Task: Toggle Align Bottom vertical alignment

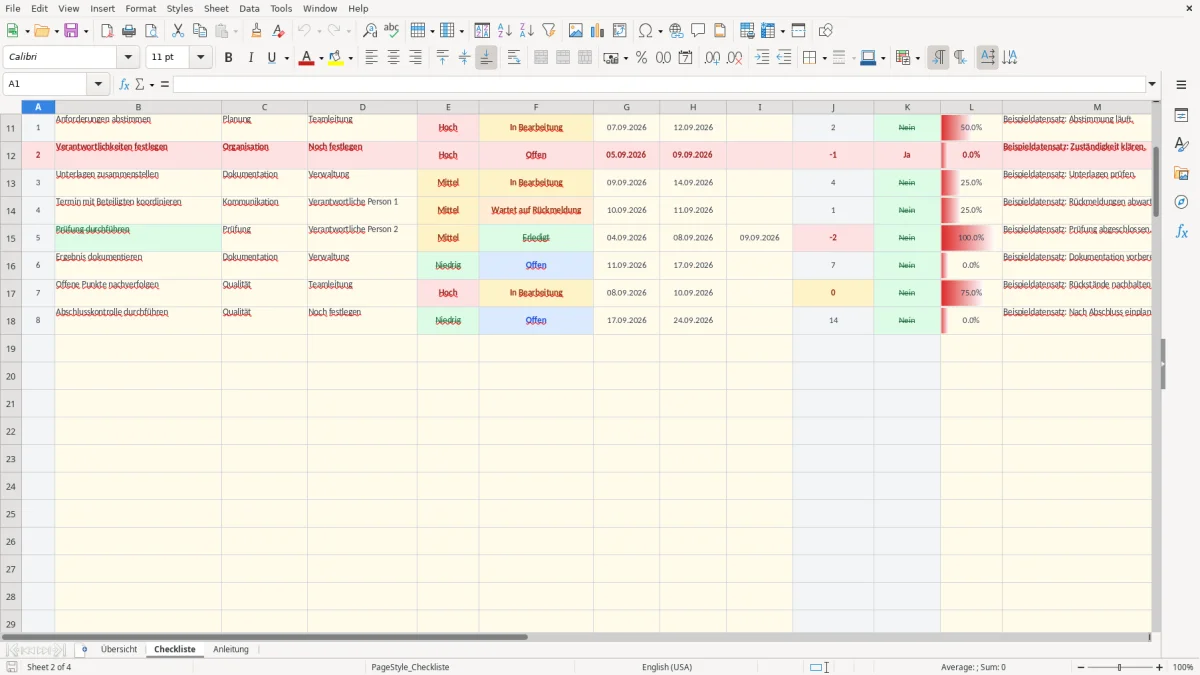Action: point(486,58)
